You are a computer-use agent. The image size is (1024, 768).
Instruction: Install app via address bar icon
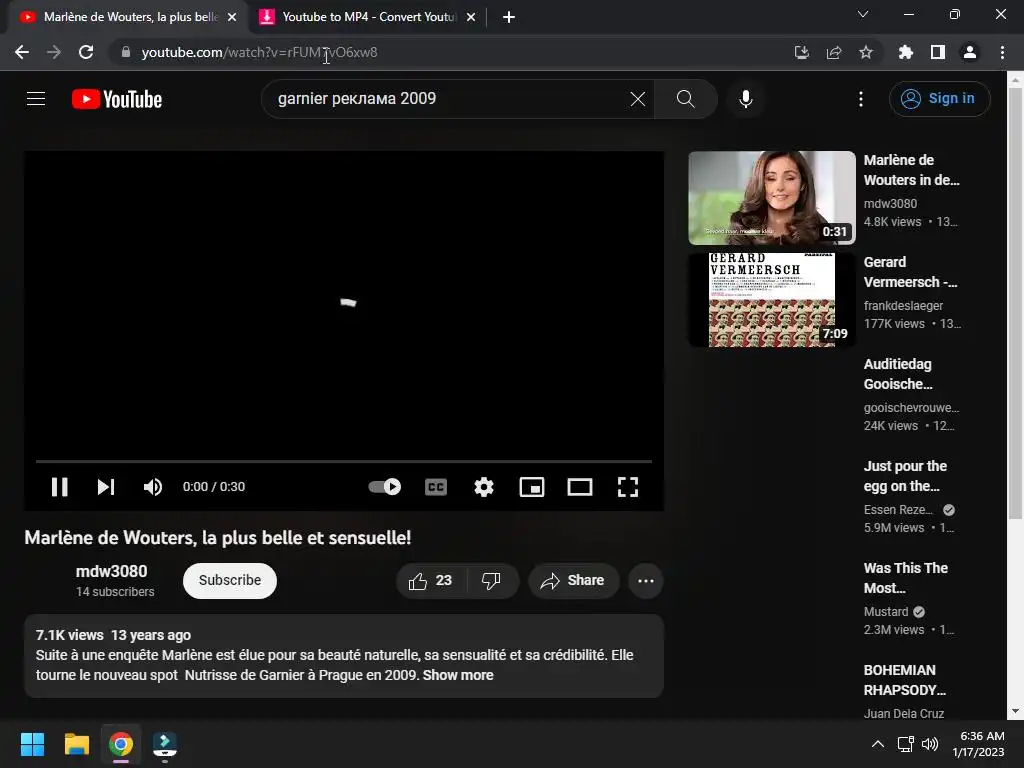[801, 52]
